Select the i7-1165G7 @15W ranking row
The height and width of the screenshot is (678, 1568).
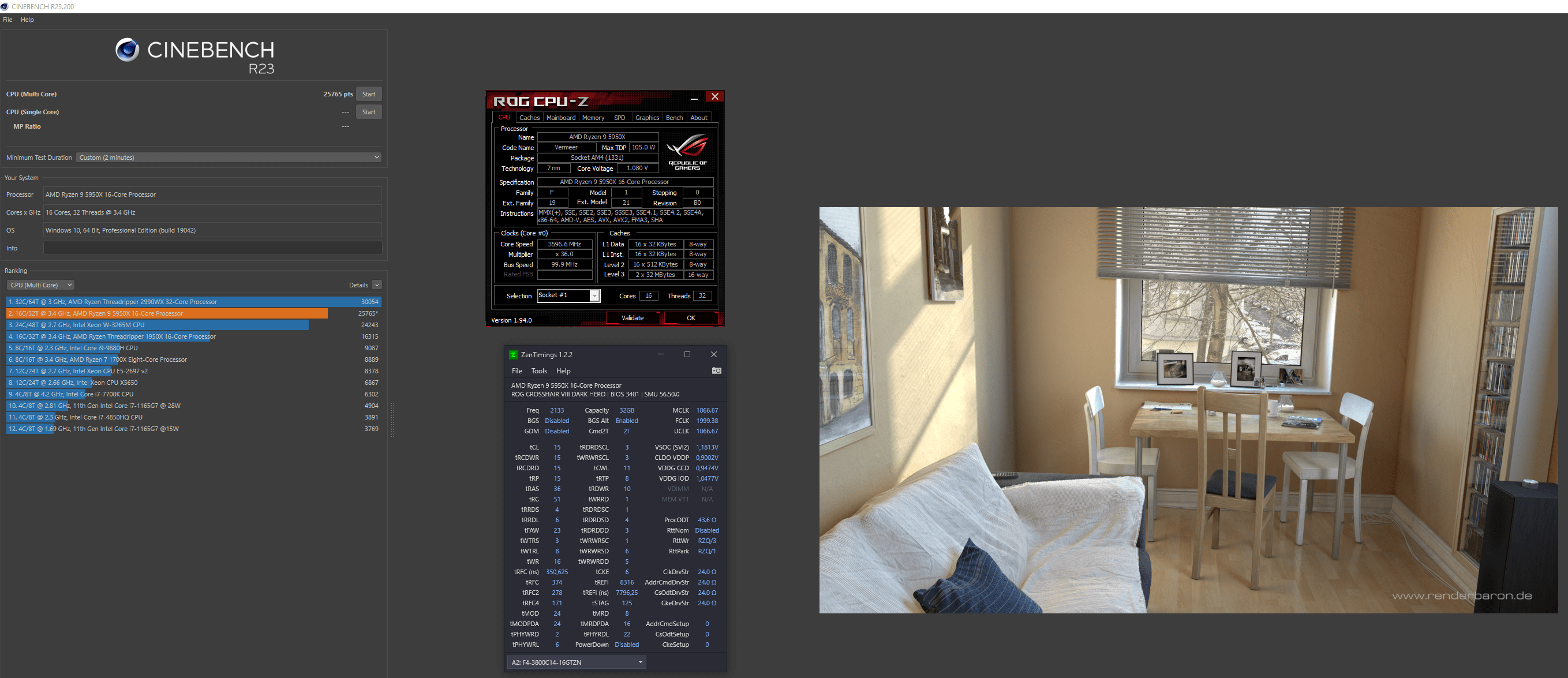193,429
